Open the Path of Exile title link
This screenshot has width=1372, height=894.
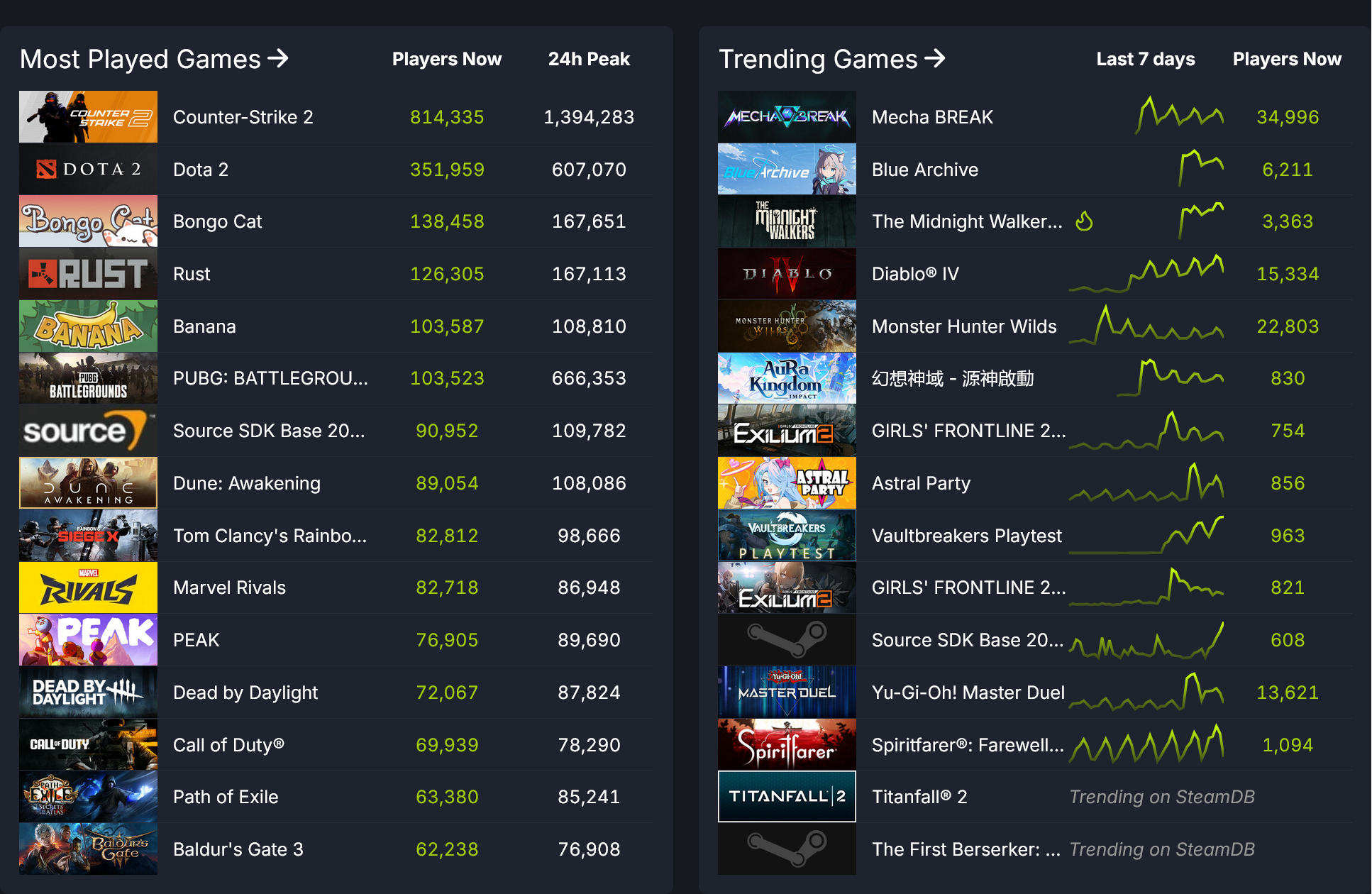click(x=226, y=797)
